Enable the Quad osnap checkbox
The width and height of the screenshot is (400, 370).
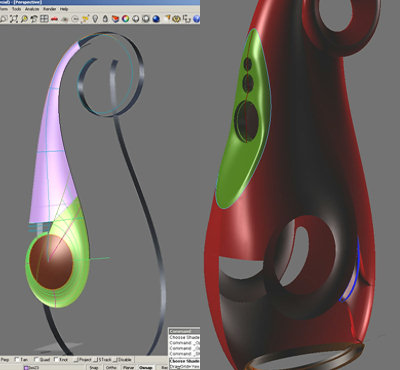(42, 360)
